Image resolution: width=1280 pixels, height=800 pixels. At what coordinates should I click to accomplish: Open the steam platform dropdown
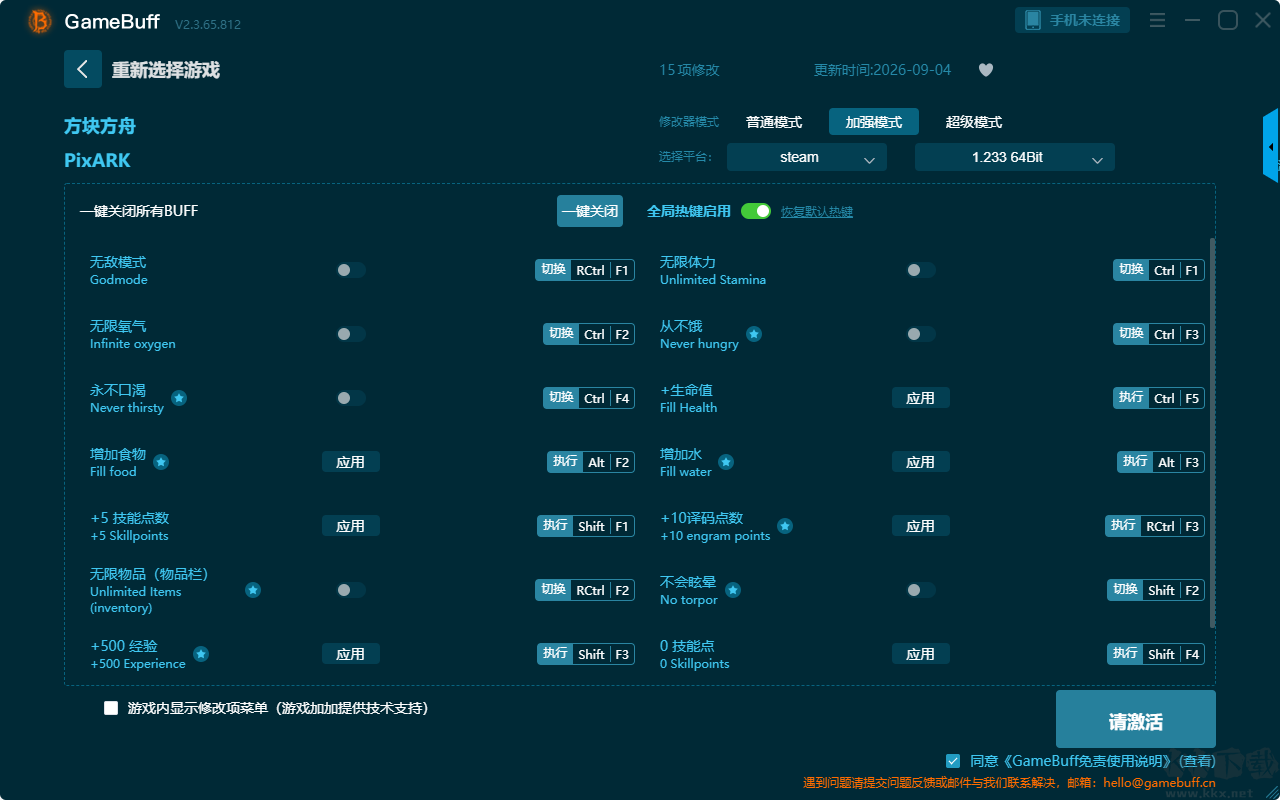tap(807, 157)
